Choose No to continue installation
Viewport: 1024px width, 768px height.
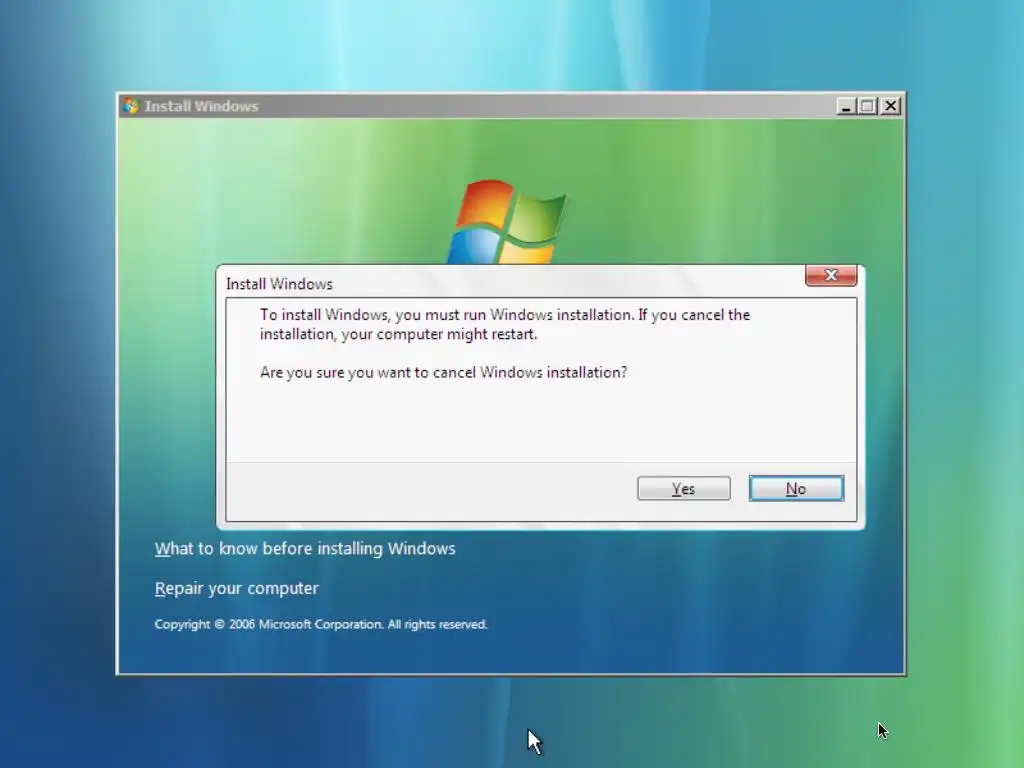pos(796,488)
